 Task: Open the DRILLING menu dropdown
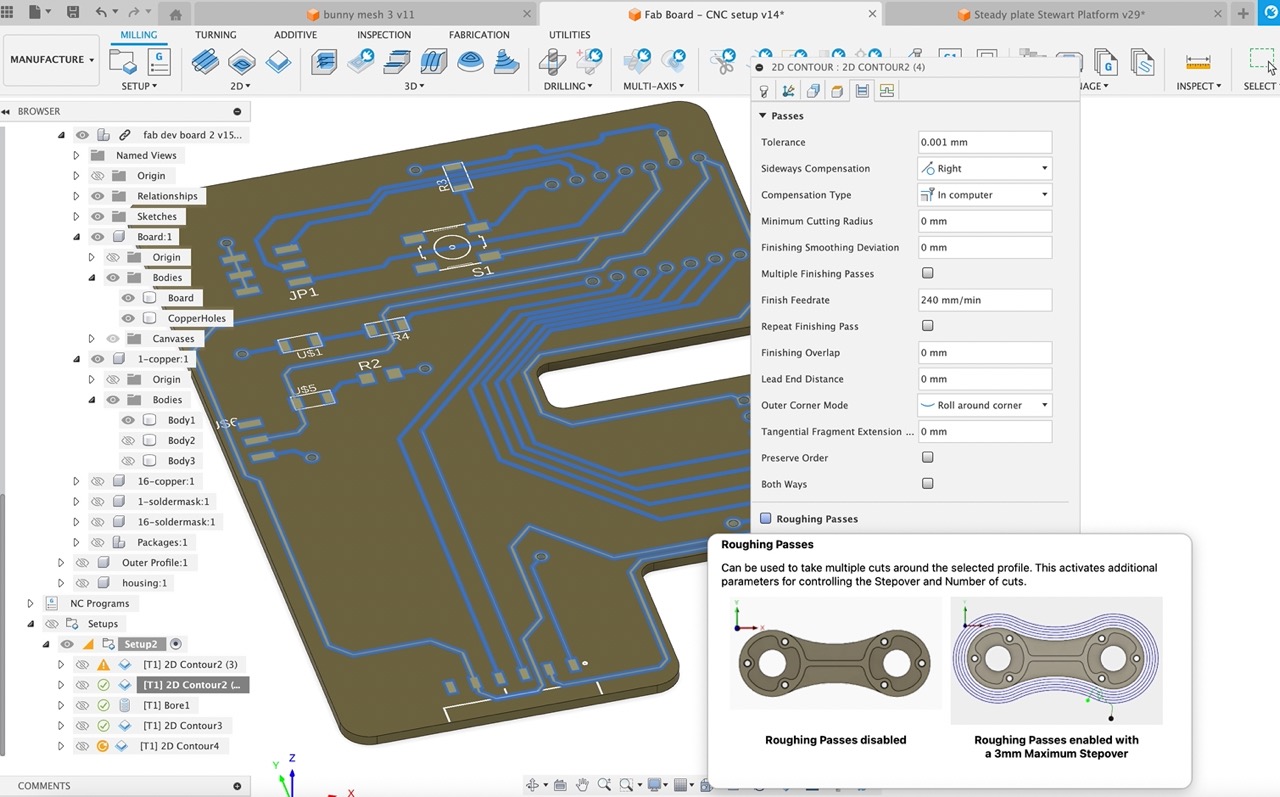568,86
